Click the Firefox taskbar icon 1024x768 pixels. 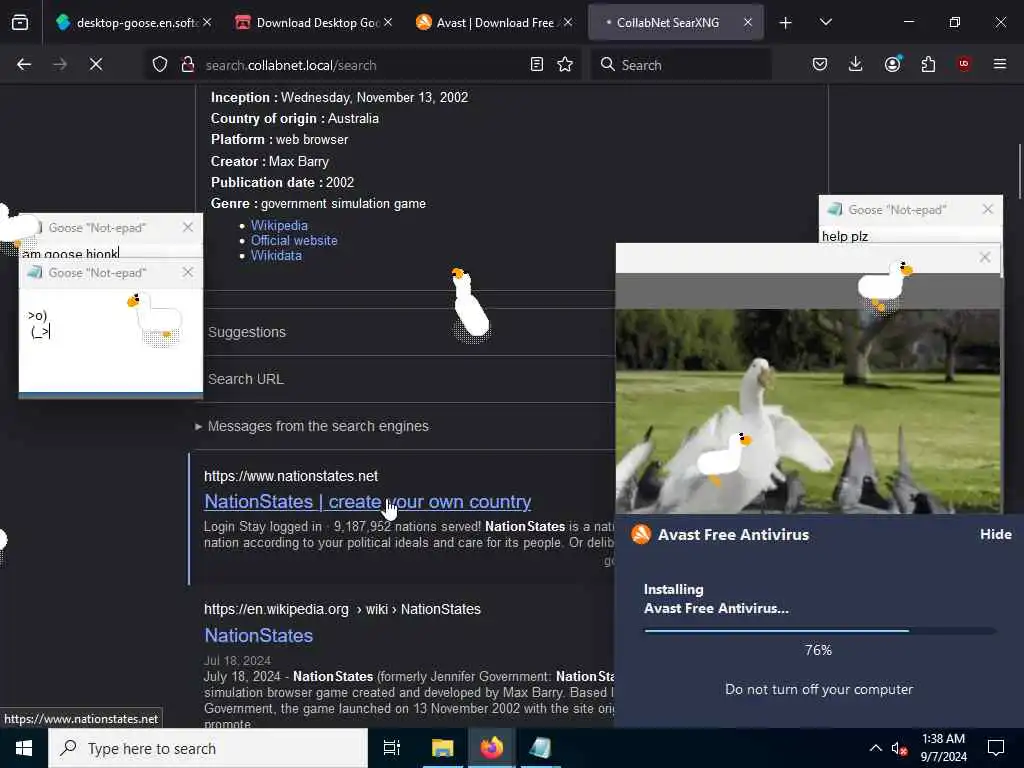[492, 748]
